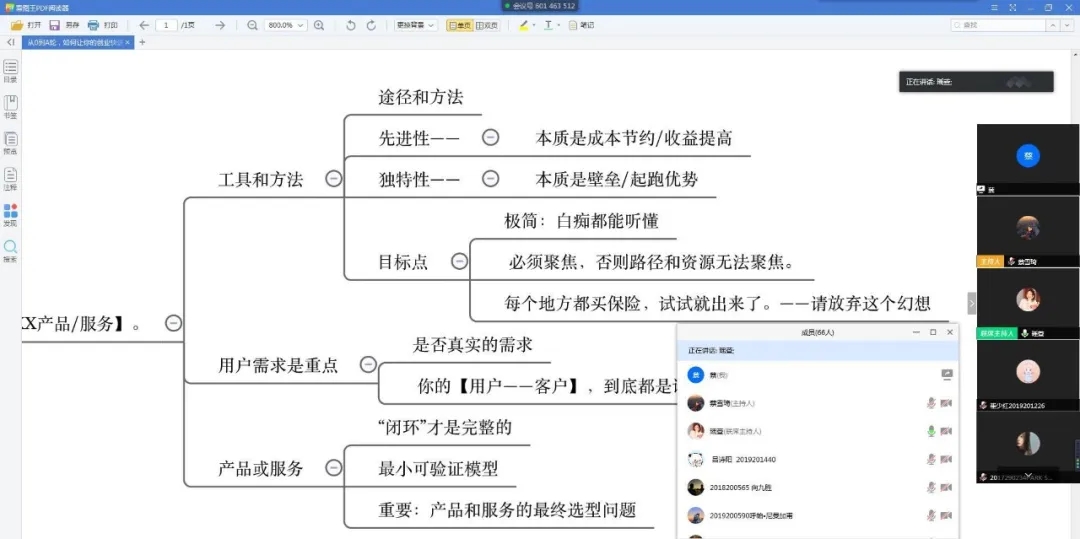Open the 发现 discover sidebar panel
Viewport: 1080px width, 539px height.
coord(11,215)
